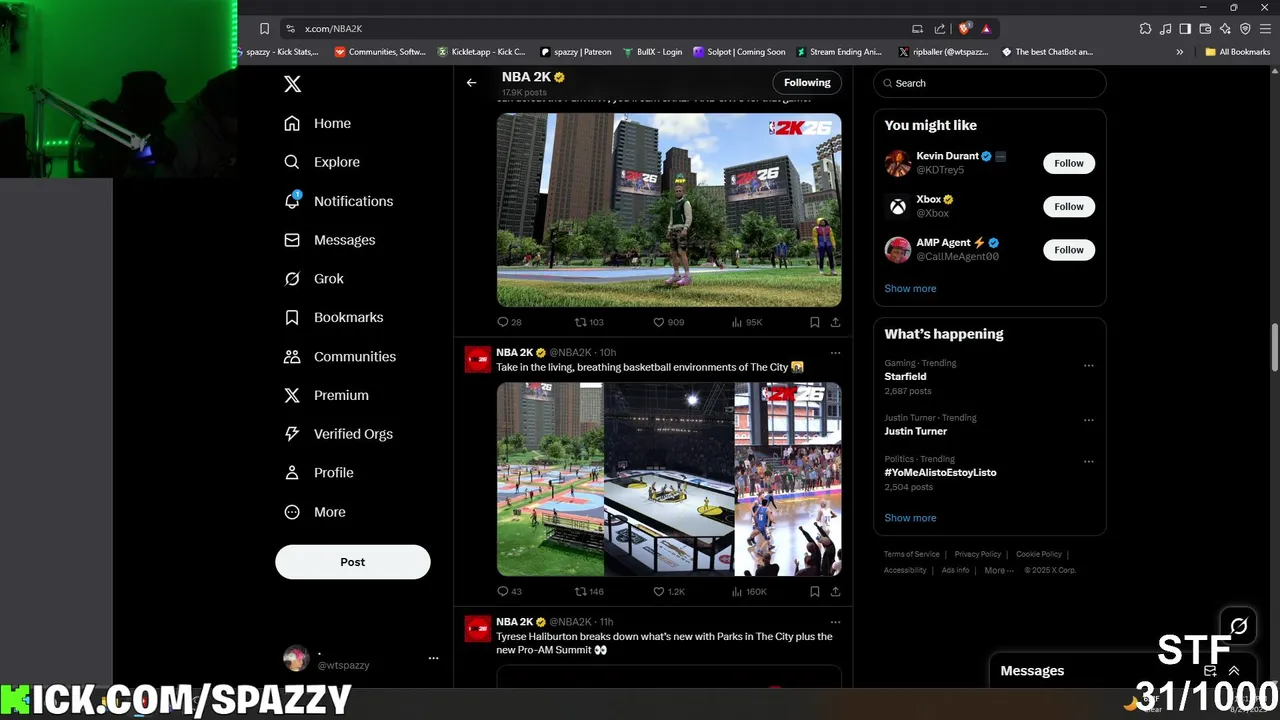Screen dimensions: 1280x720
Task: Click the Verified Orgs lightning icon
Action: pos(292,434)
